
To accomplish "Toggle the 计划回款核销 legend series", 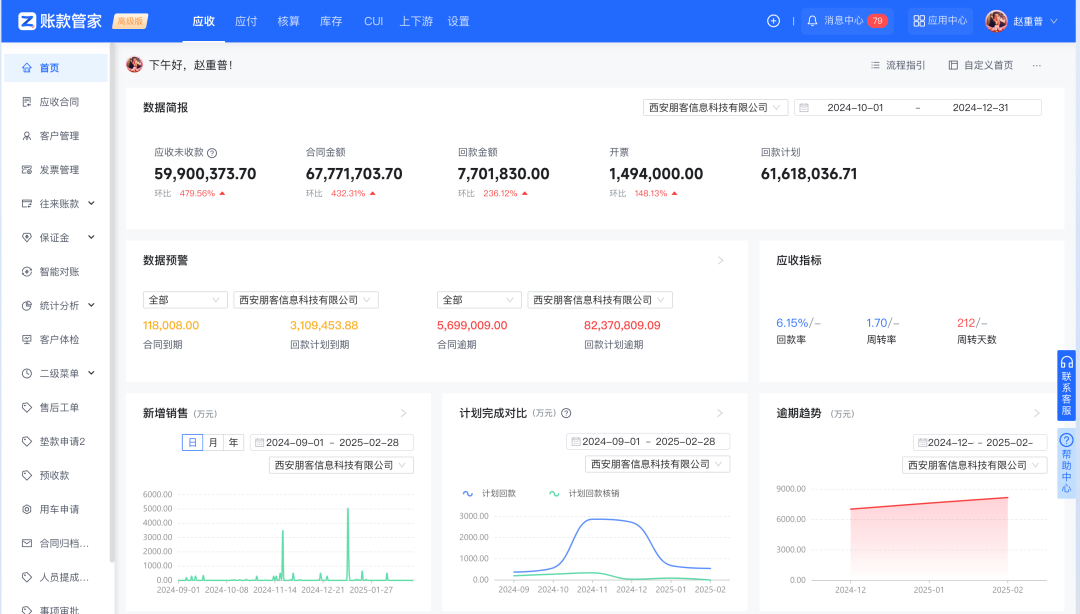I will pyautogui.click(x=584, y=493).
